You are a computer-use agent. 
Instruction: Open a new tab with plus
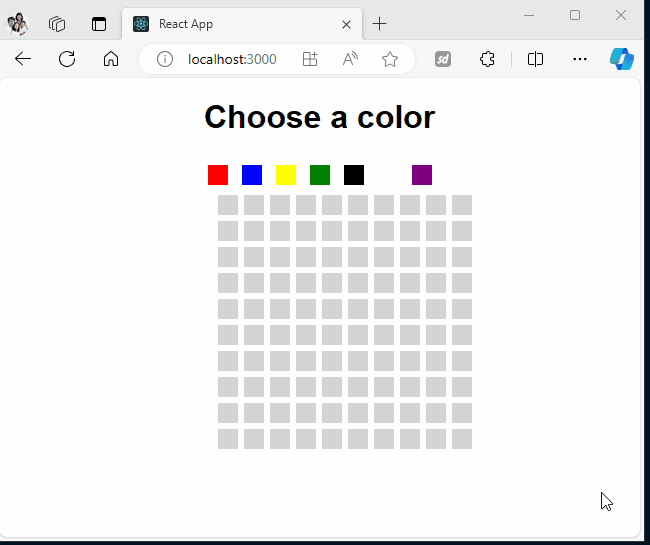coord(379,24)
